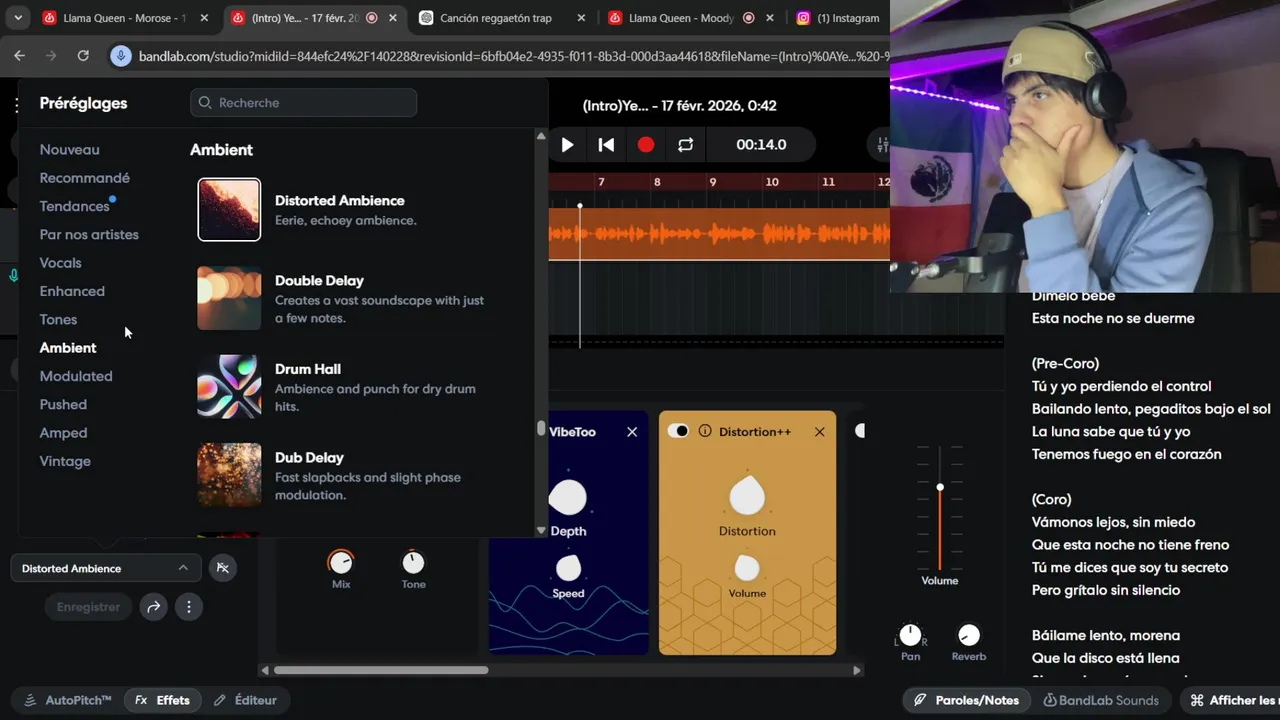1280x720 pixels.
Task: Select the Tendances preset category
Action: click(x=74, y=206)
